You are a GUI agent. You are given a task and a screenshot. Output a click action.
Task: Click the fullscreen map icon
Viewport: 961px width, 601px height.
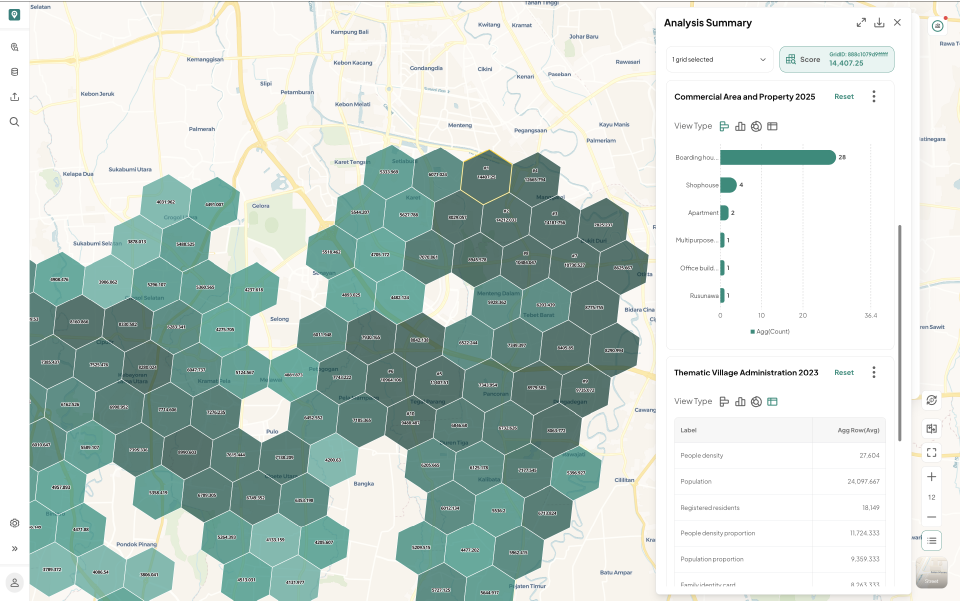click(932, 453)
